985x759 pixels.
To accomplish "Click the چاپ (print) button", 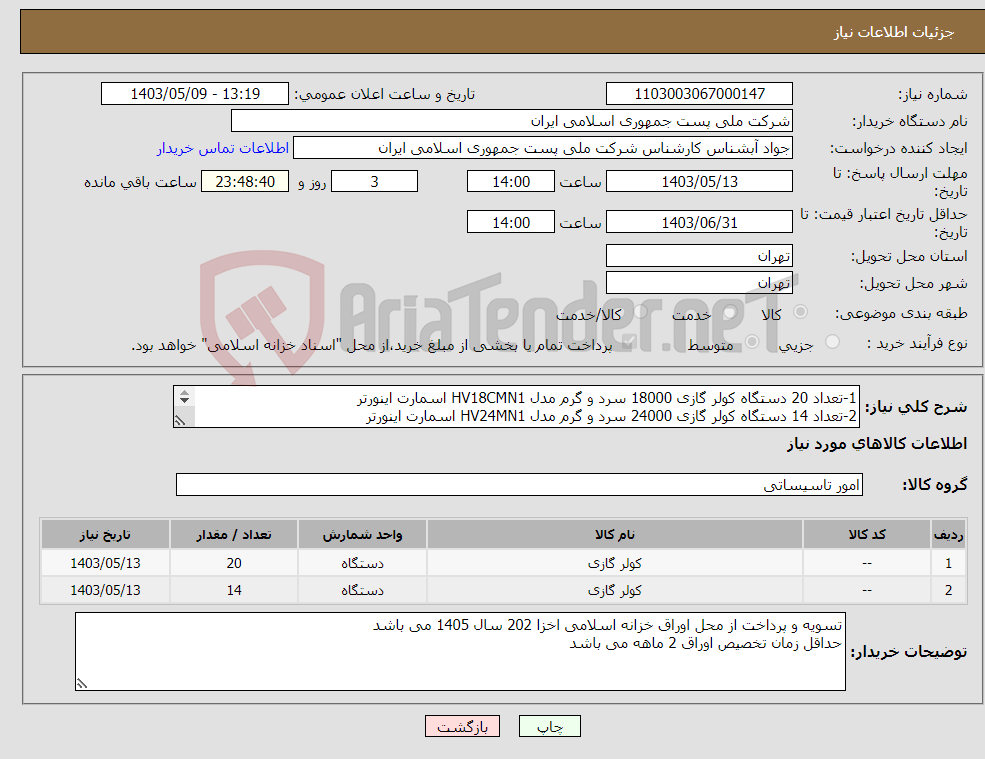I will [550, 726].
